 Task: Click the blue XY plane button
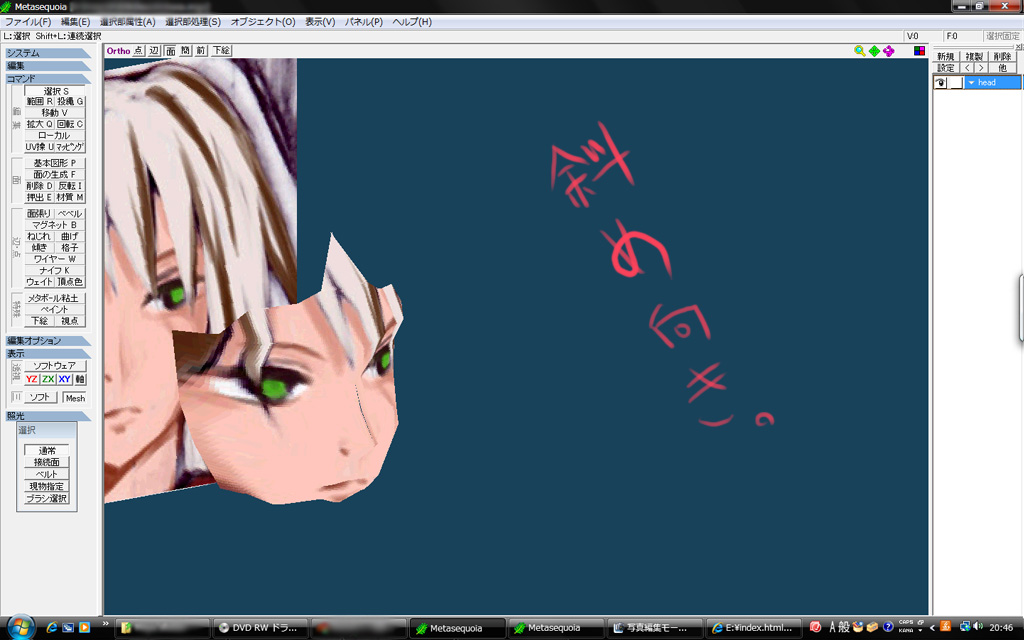click(x=64, y=379)
